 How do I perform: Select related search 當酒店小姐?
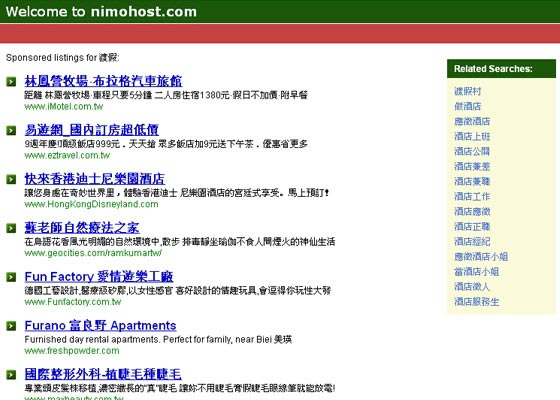click(476, 271)
